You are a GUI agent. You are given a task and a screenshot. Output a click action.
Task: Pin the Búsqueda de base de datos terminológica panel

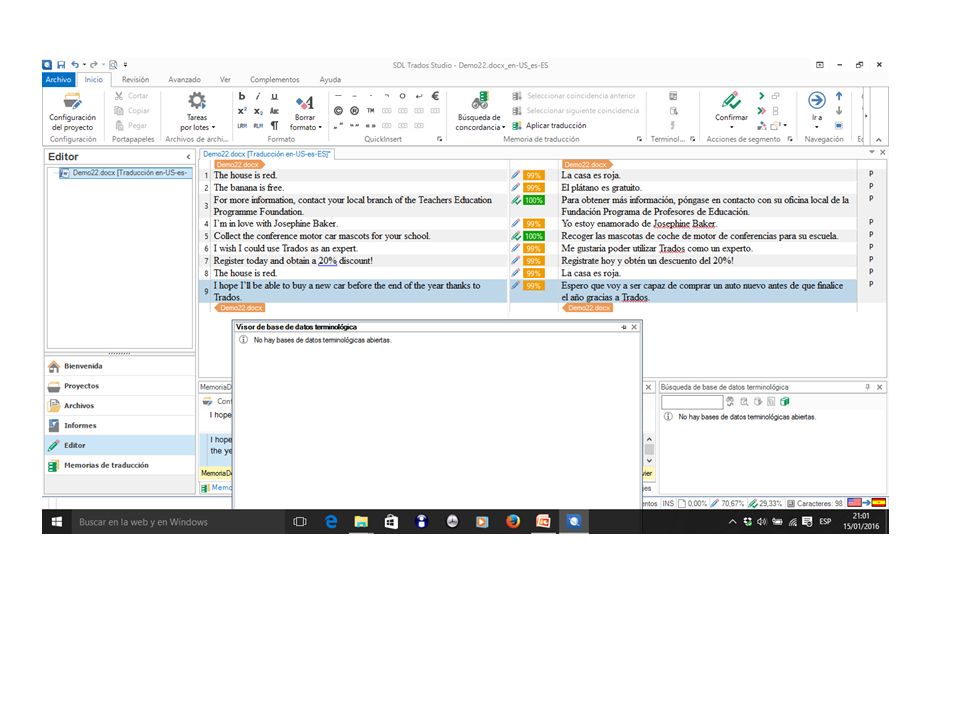[868, 387]
